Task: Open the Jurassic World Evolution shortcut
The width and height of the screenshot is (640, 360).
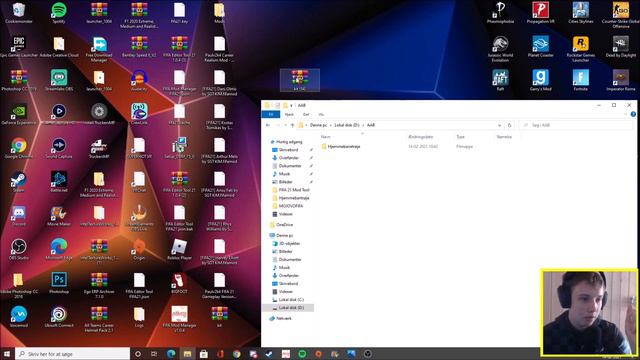Action: point(500,49)
